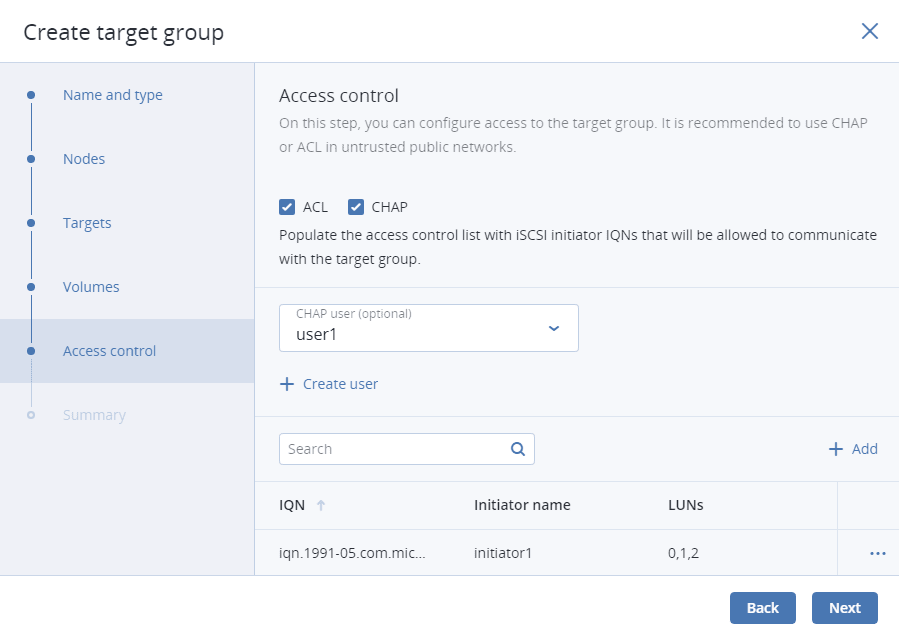Open the three-dots menu for initiator1
This screenshot has width=899, height=638.
[877, 553]
